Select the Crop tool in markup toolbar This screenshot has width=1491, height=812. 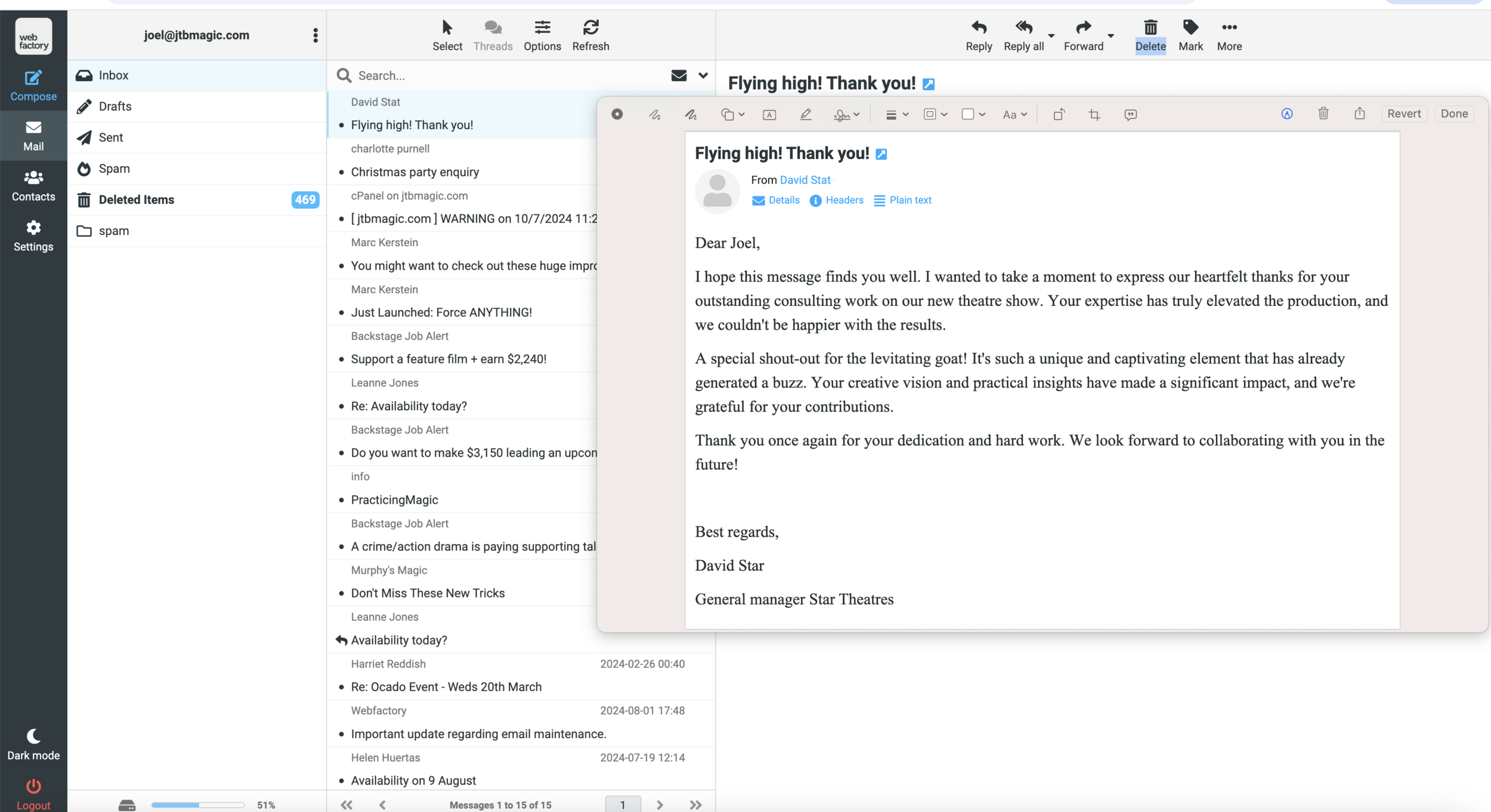pos(1094,114)
